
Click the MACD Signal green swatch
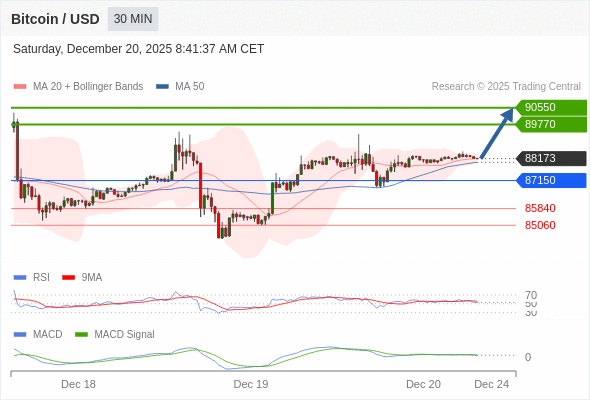(81, 335)
